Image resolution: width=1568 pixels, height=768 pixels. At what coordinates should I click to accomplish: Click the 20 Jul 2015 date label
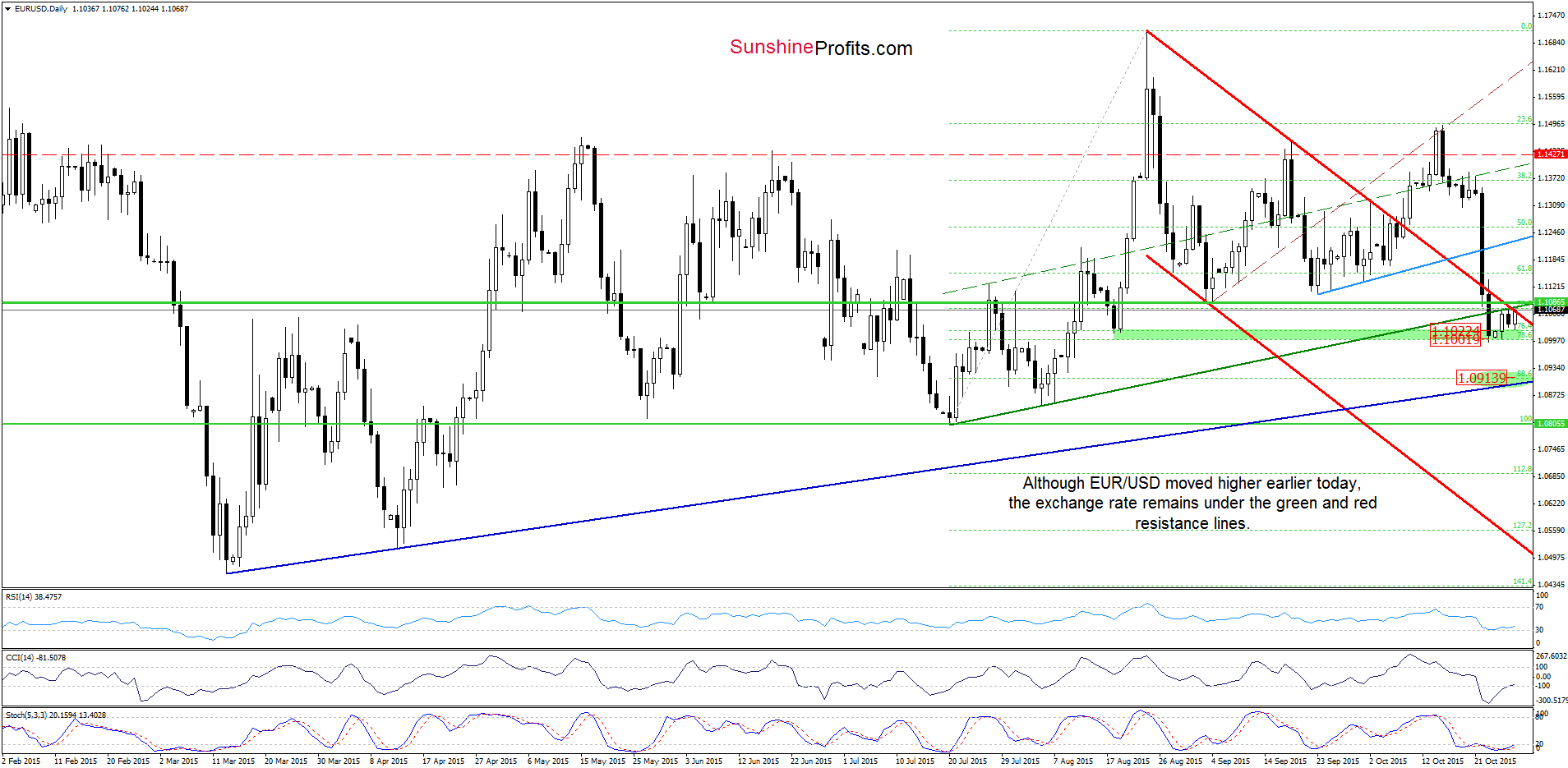point(968,761)
